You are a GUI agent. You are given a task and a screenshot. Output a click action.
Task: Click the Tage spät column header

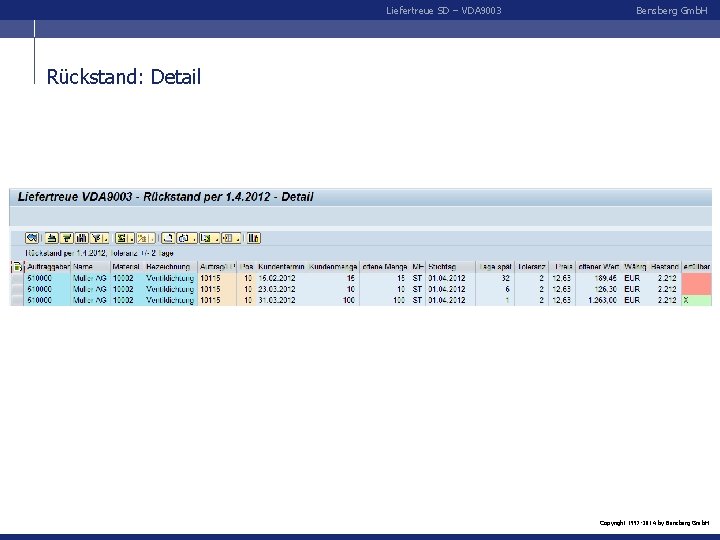coord(495,266)
